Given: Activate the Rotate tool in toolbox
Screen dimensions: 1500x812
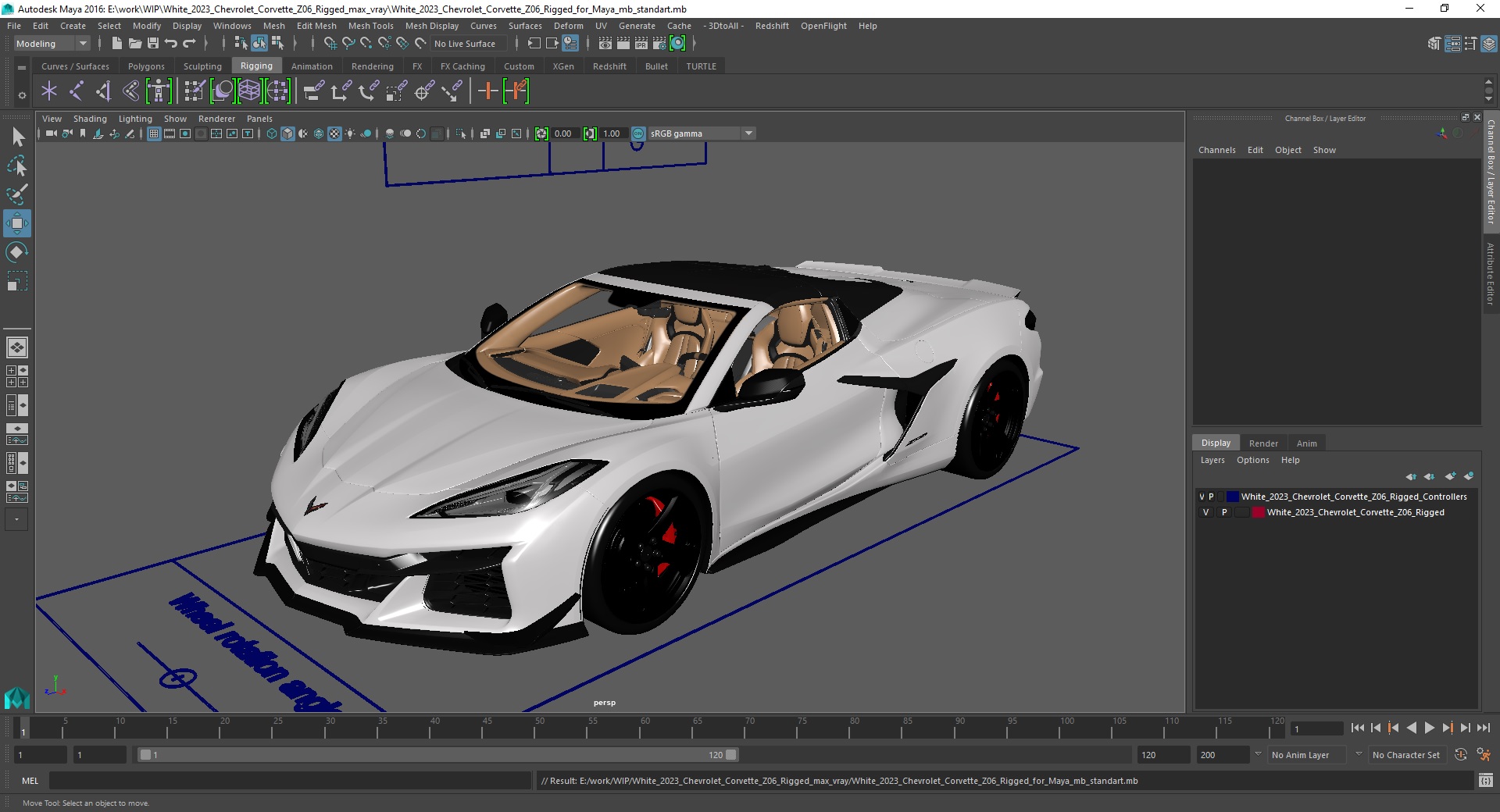Looking at the screenshot, I should click(17, 252).
